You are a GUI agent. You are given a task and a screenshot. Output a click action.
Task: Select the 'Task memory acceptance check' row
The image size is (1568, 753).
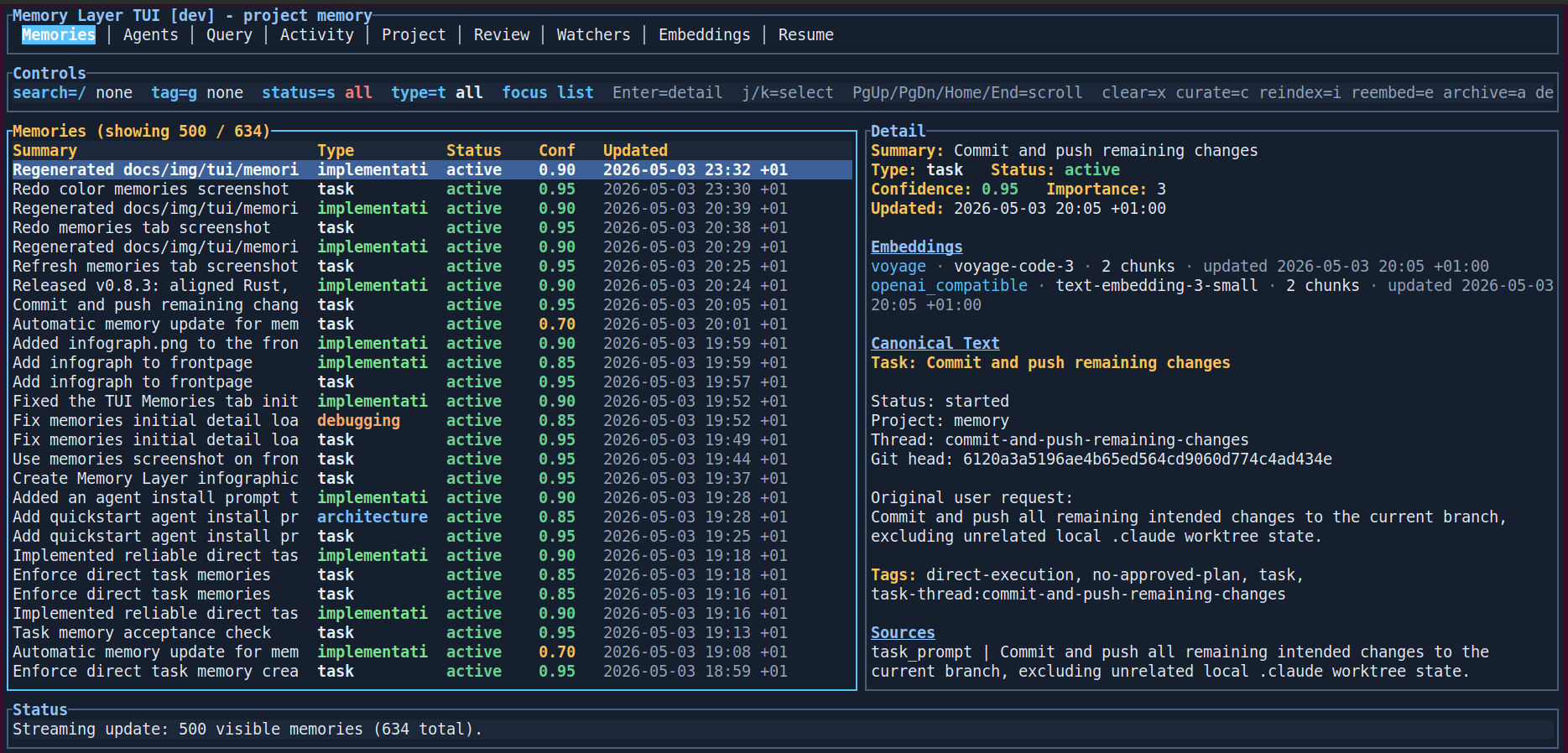click(x=431, y=632)
